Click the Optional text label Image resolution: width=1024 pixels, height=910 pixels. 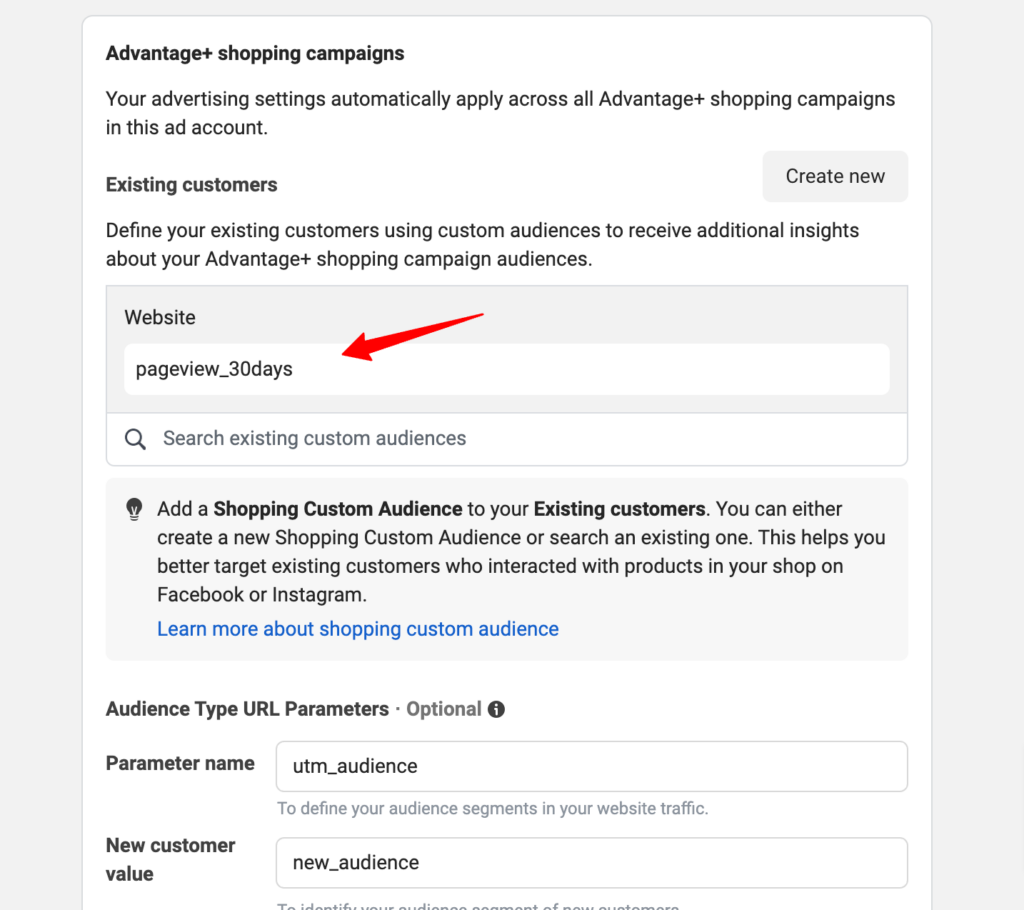click(x=444, y=709)
